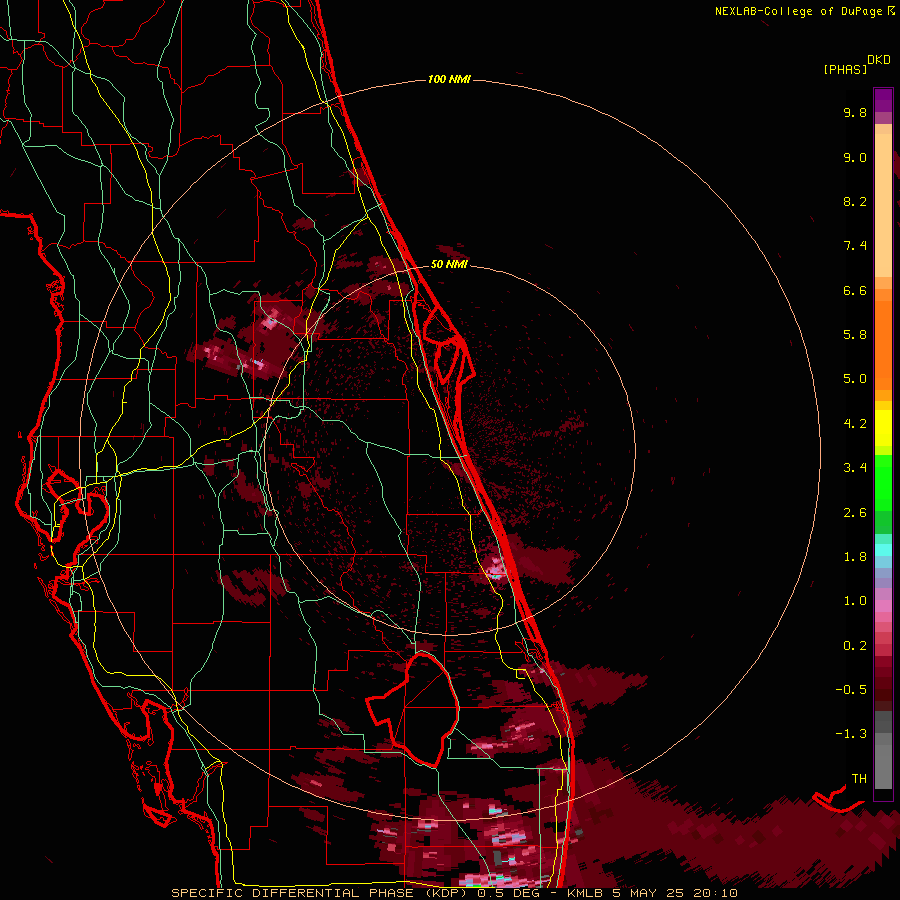Image resolution: width=900 pixels, height=900 pixels.
Task: Click the 9.8 value on color scale
Action: 855,112
